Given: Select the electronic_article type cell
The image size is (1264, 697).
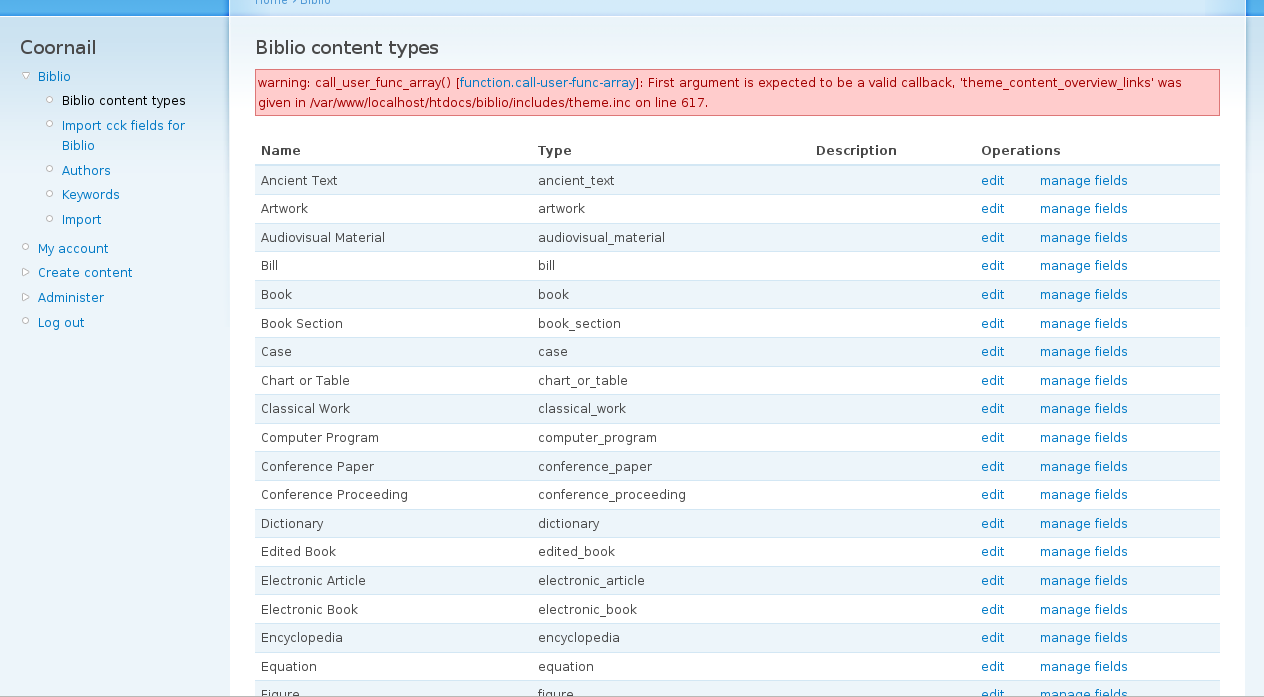Looking at the screenshot, I should 591,581.
